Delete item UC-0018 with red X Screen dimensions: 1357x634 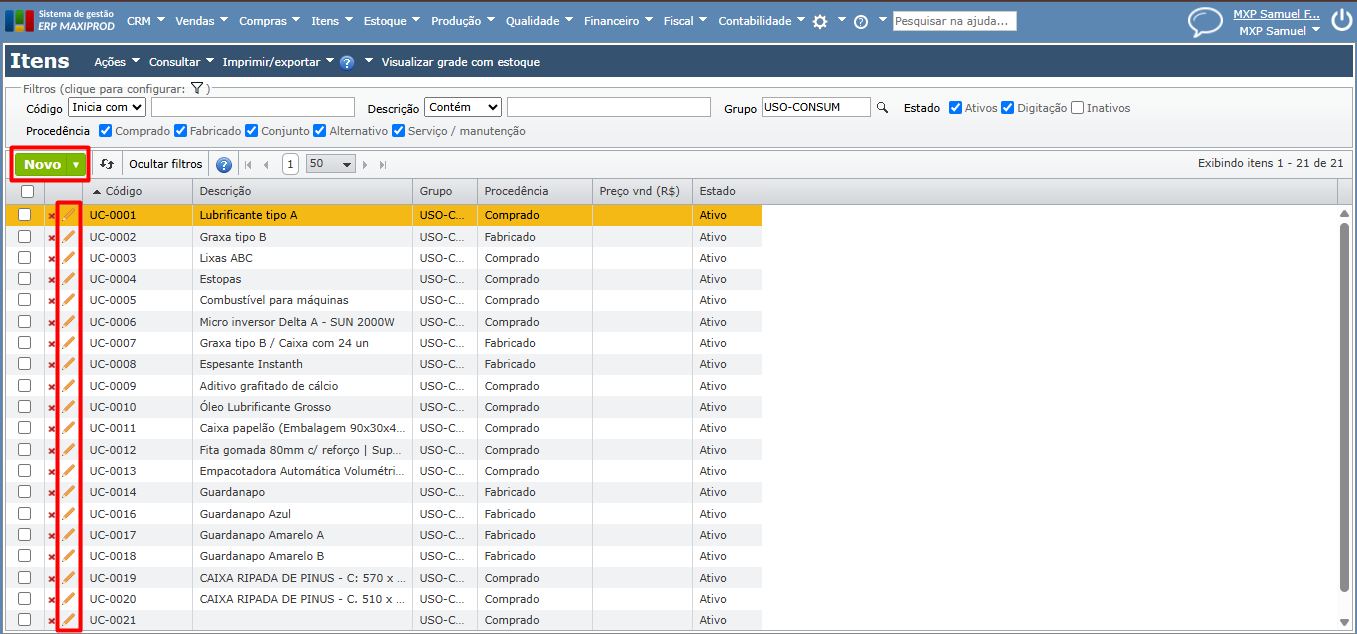pyautogui.click(x=52, y=557)
